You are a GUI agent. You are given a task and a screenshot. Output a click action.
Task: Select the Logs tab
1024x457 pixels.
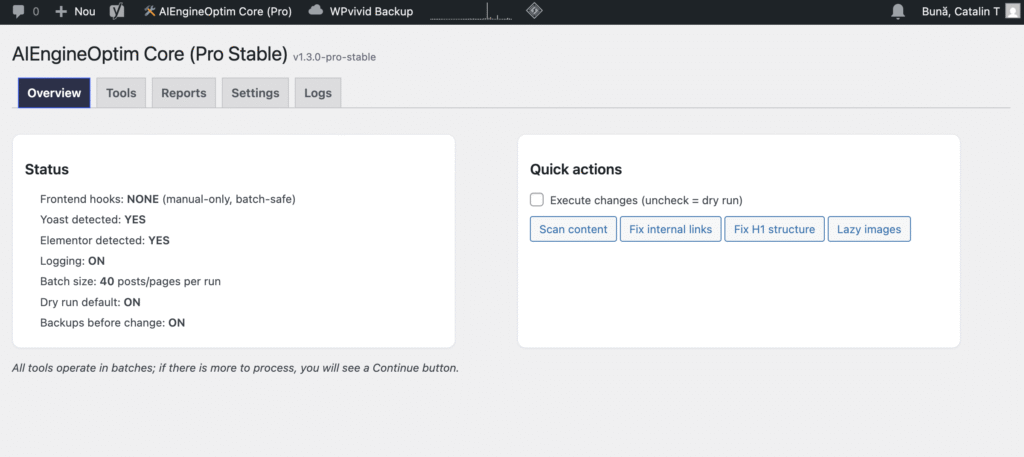click(318, 93)
